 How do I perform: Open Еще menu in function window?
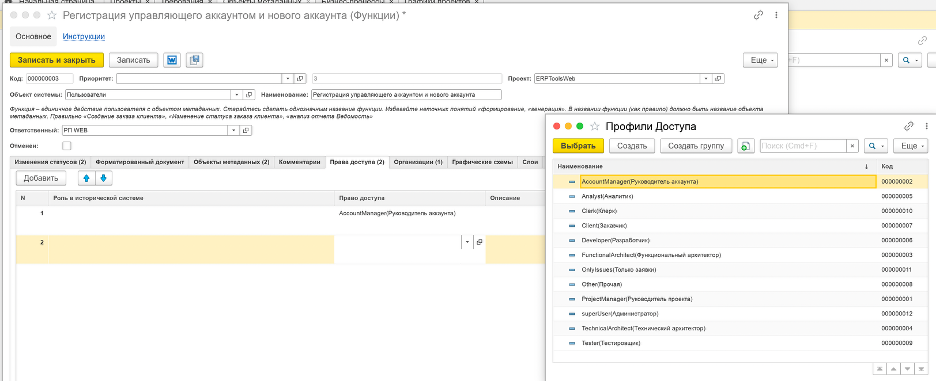point(760,60)
